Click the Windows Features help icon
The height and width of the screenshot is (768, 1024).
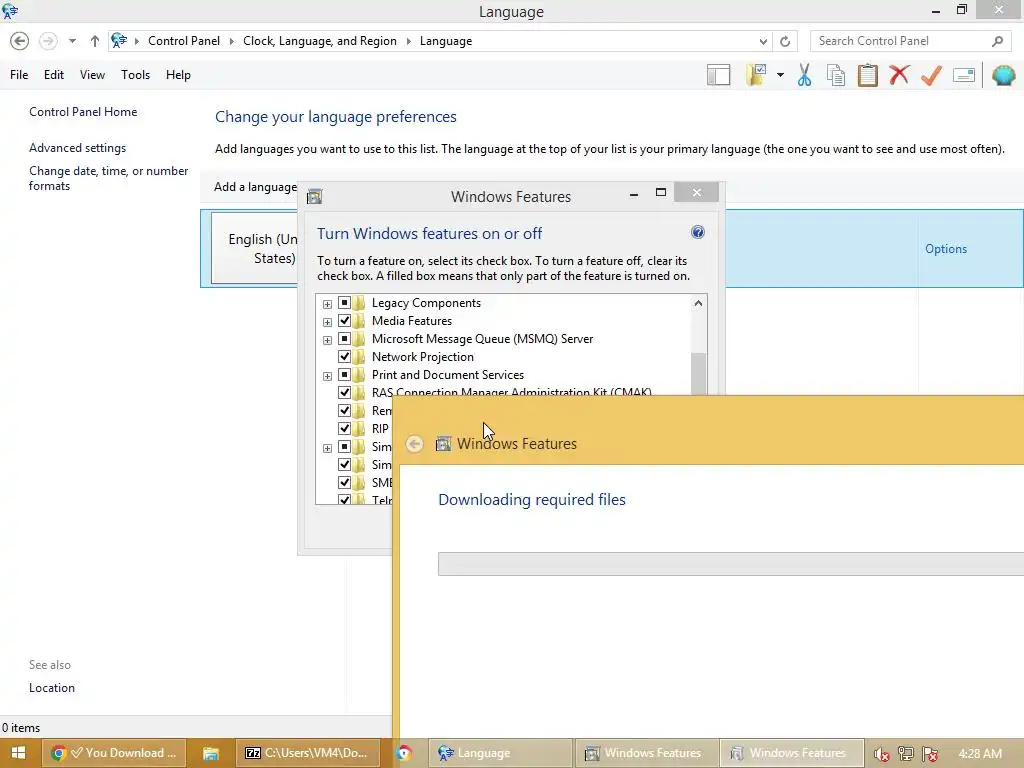[697, 232]
